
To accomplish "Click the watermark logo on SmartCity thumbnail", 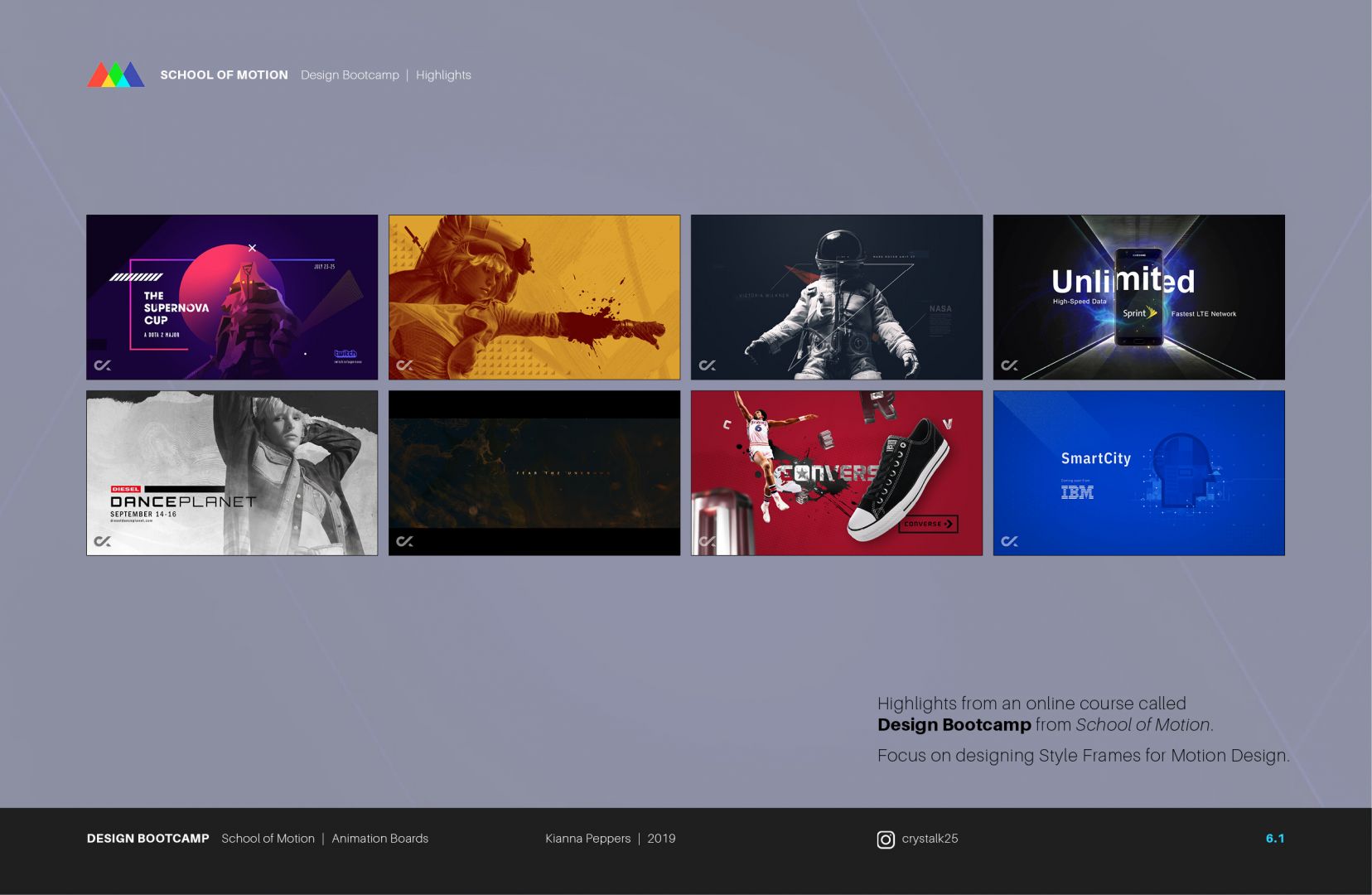I will point(1009,541).
